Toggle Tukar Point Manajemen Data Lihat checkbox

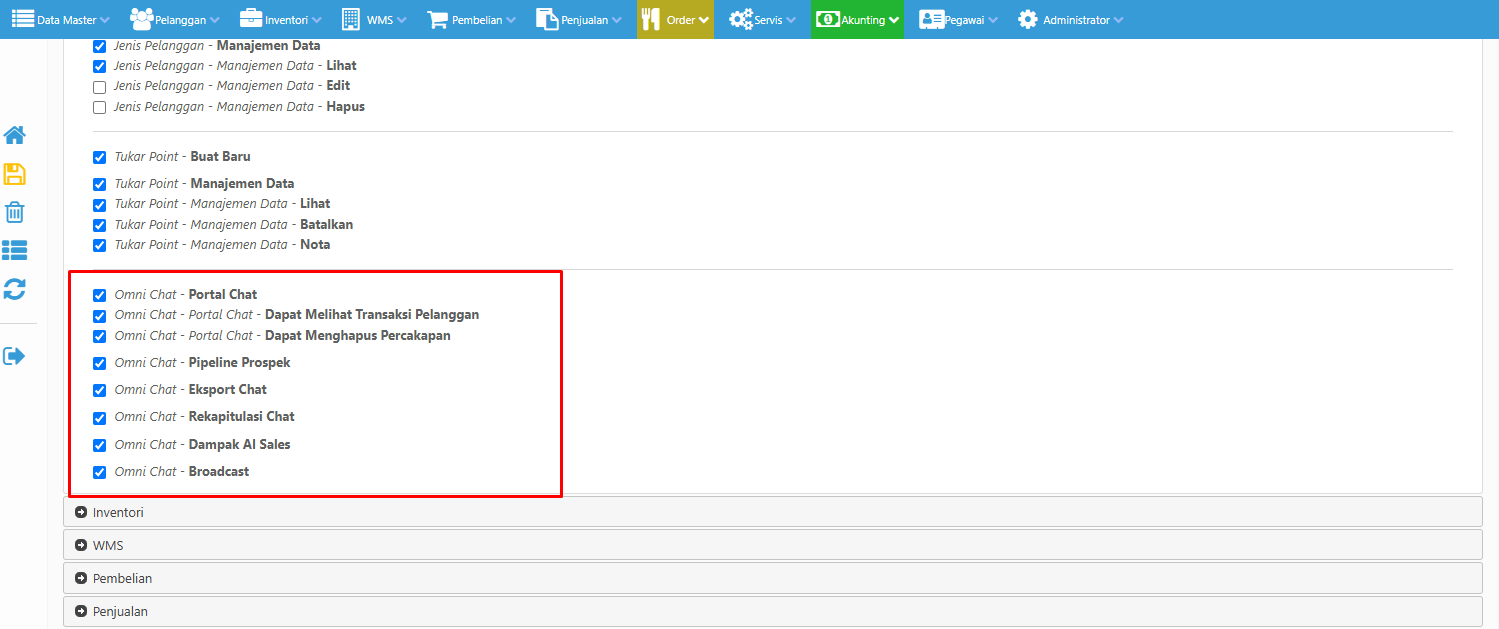click(99, 204)
